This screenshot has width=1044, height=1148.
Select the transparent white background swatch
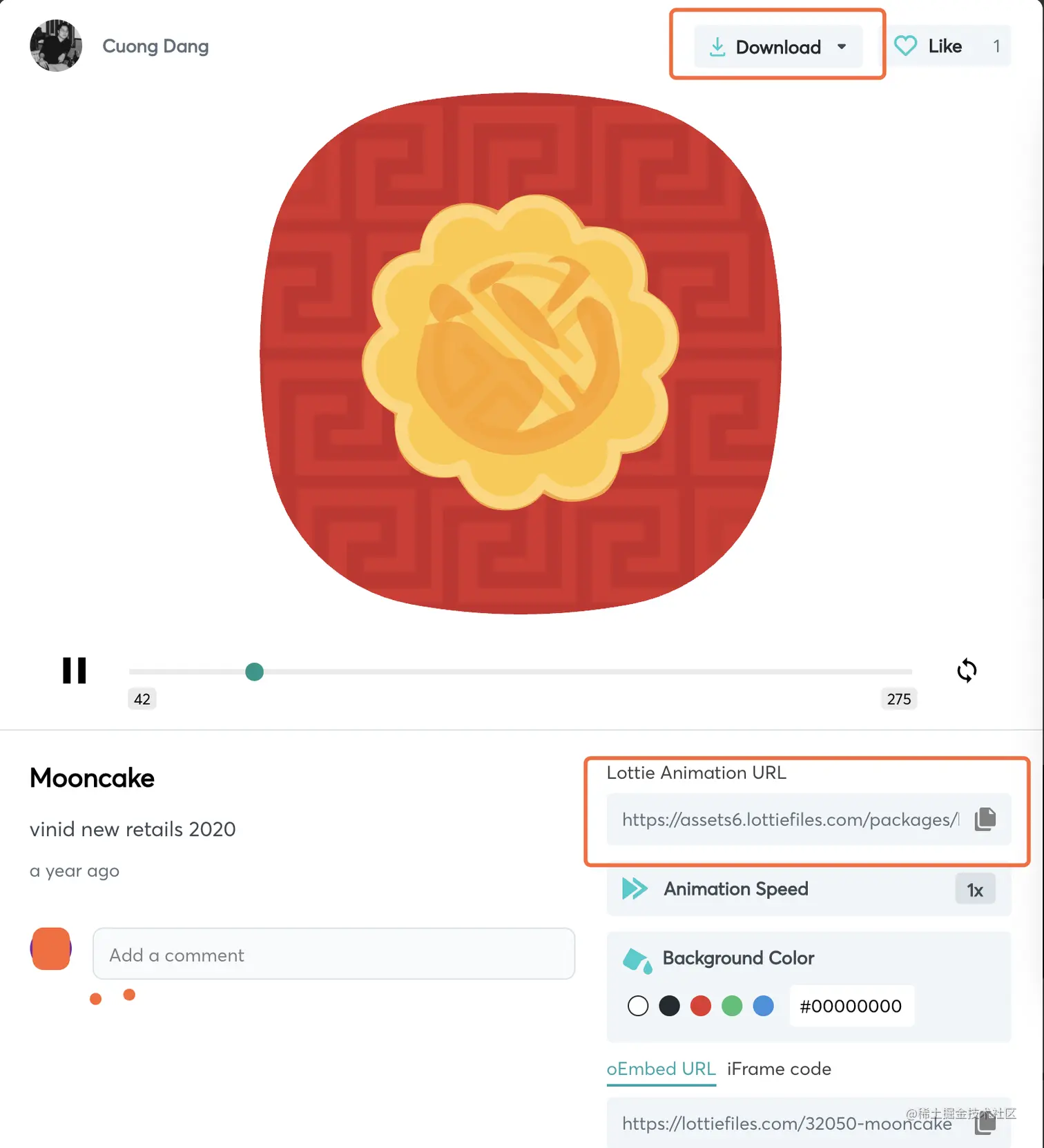(638, 1006)
